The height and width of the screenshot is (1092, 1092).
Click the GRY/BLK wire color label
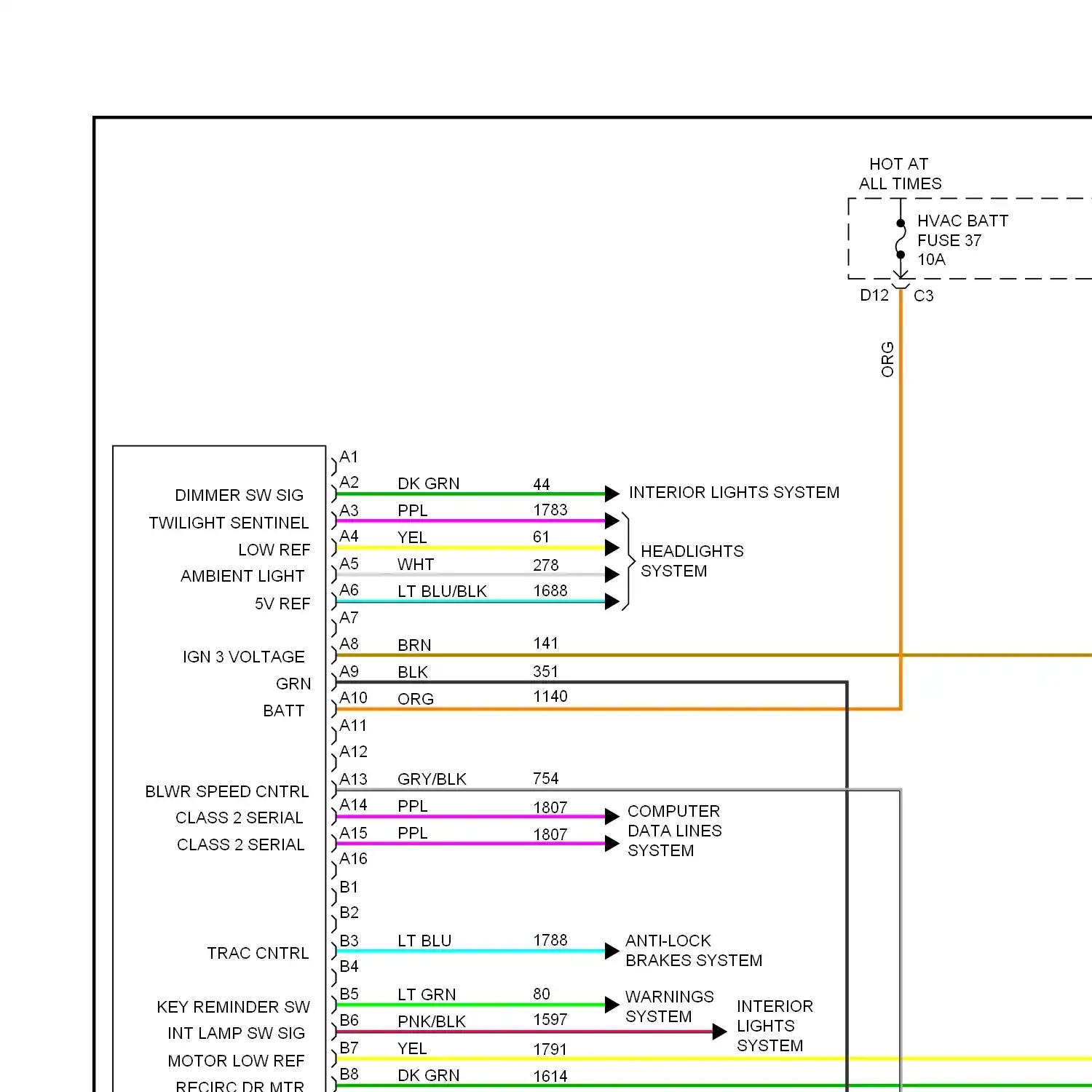[431, 779]
